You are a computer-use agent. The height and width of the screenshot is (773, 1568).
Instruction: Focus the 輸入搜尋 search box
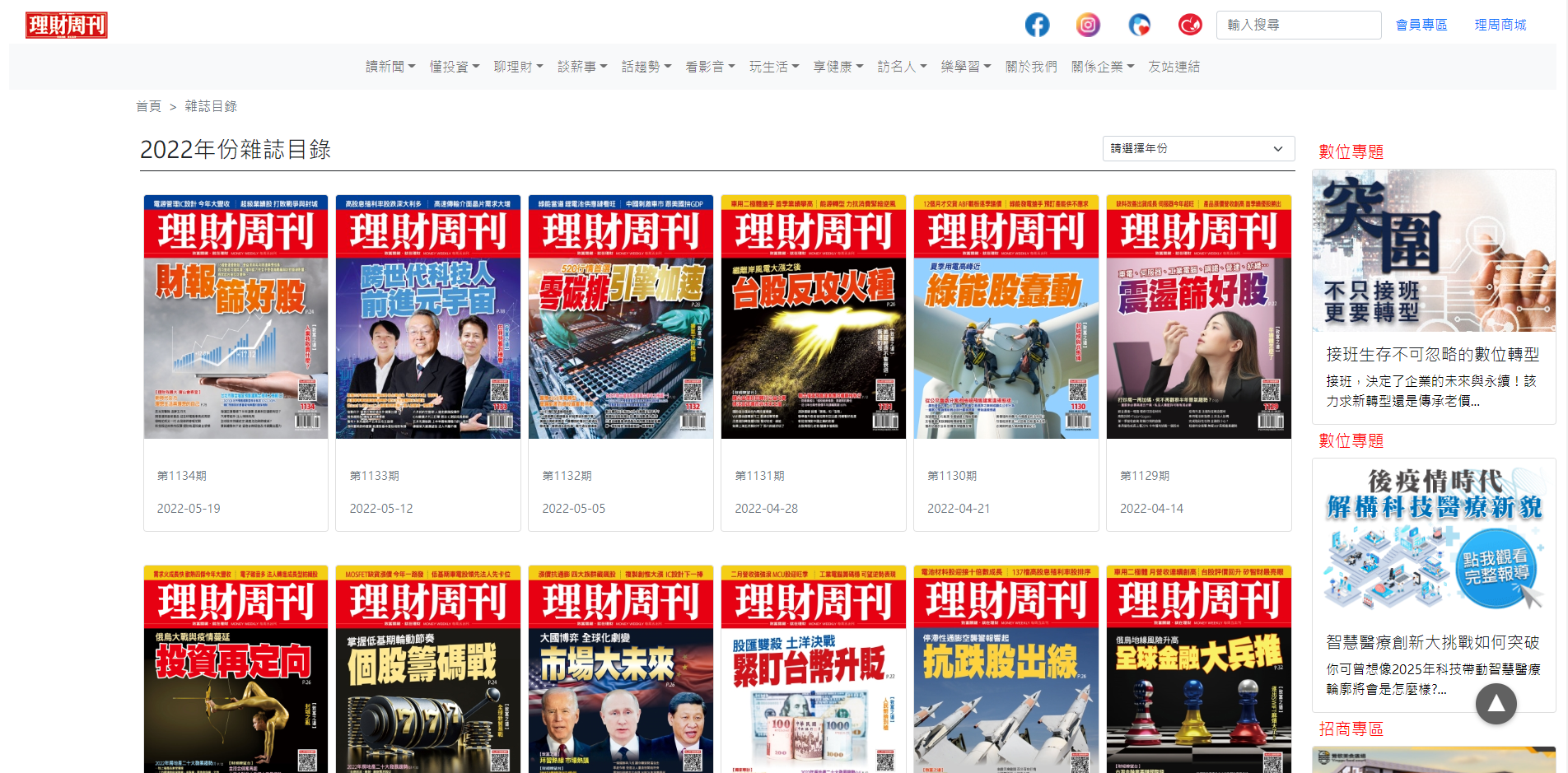tap(1299, 25)
